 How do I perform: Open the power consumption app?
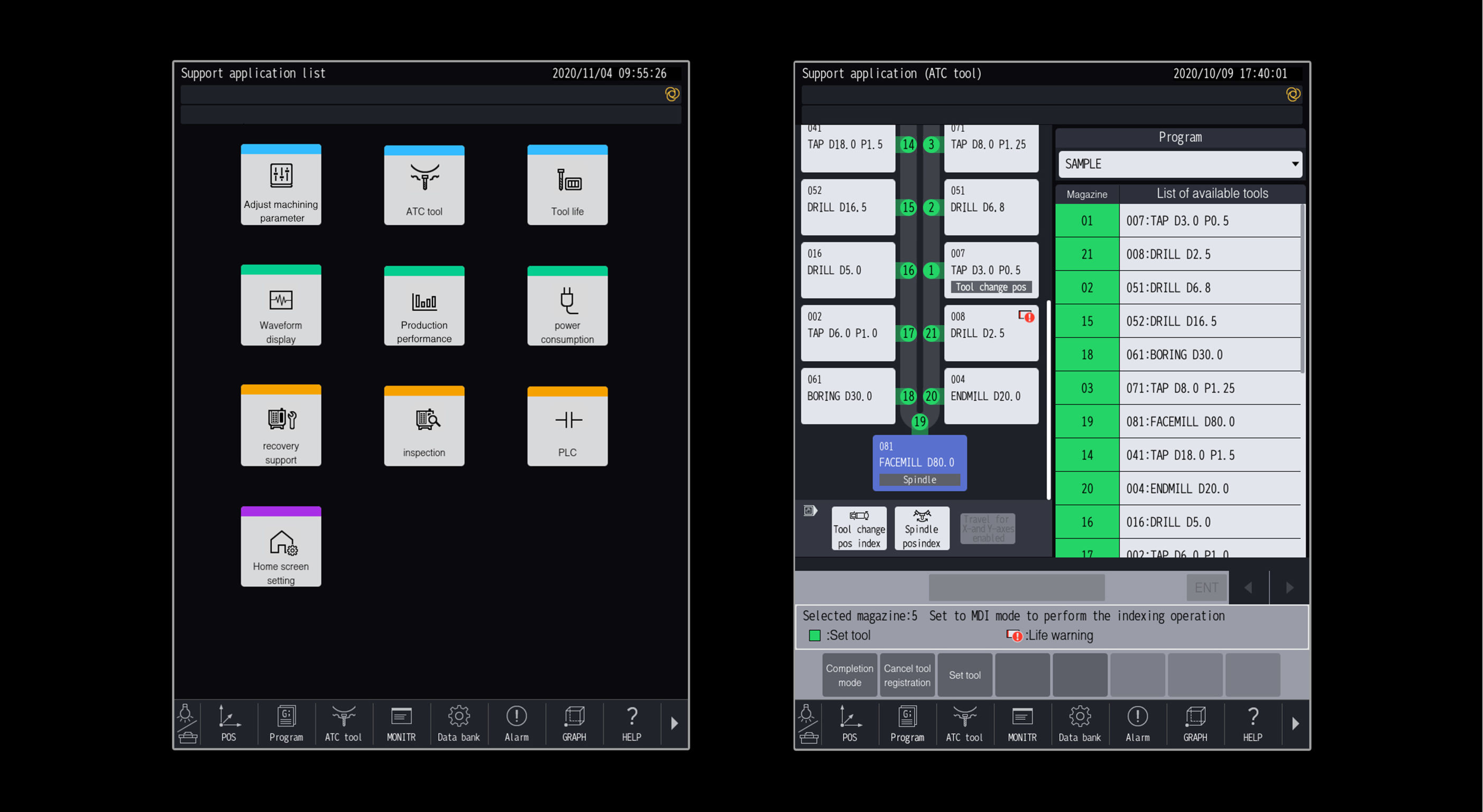567,305
